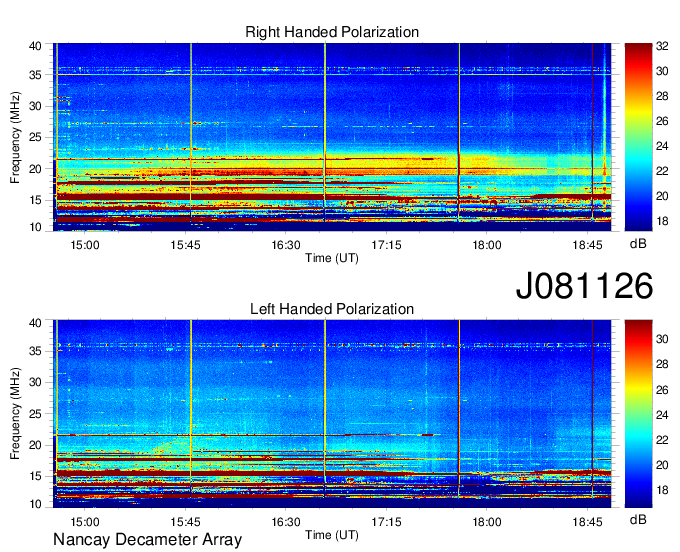Click the yellow region of the right-polarization colorbar
680x552 pixels.
click(x=638, y=114)
